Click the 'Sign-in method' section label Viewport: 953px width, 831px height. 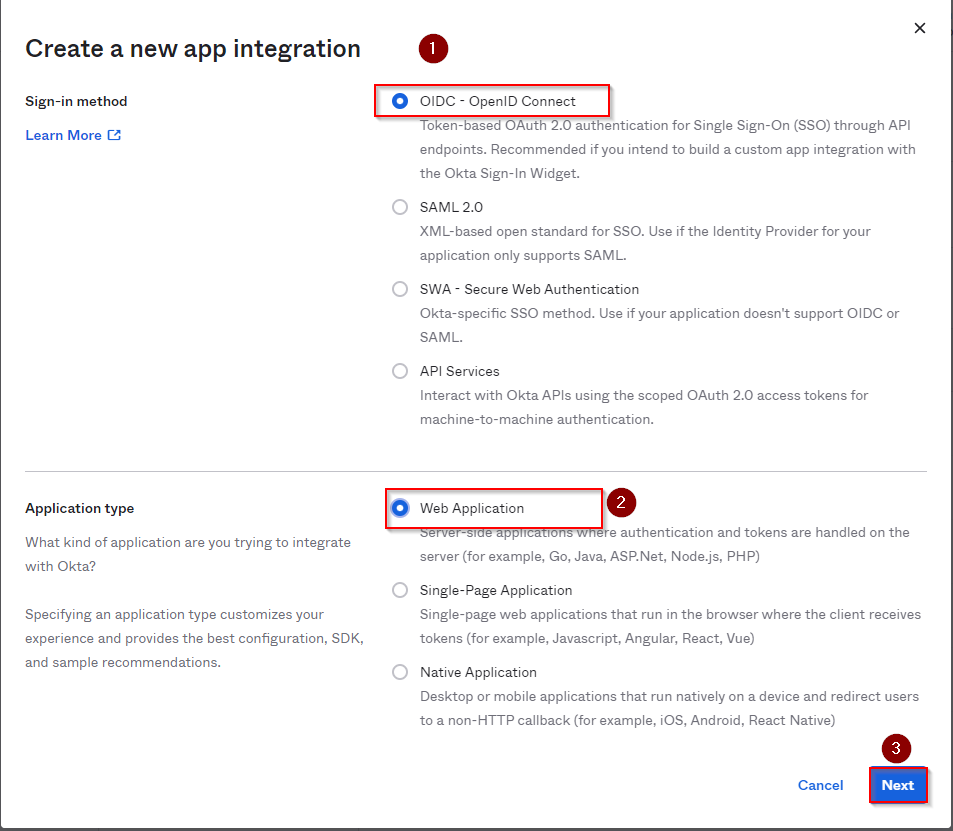coord(76,101)
